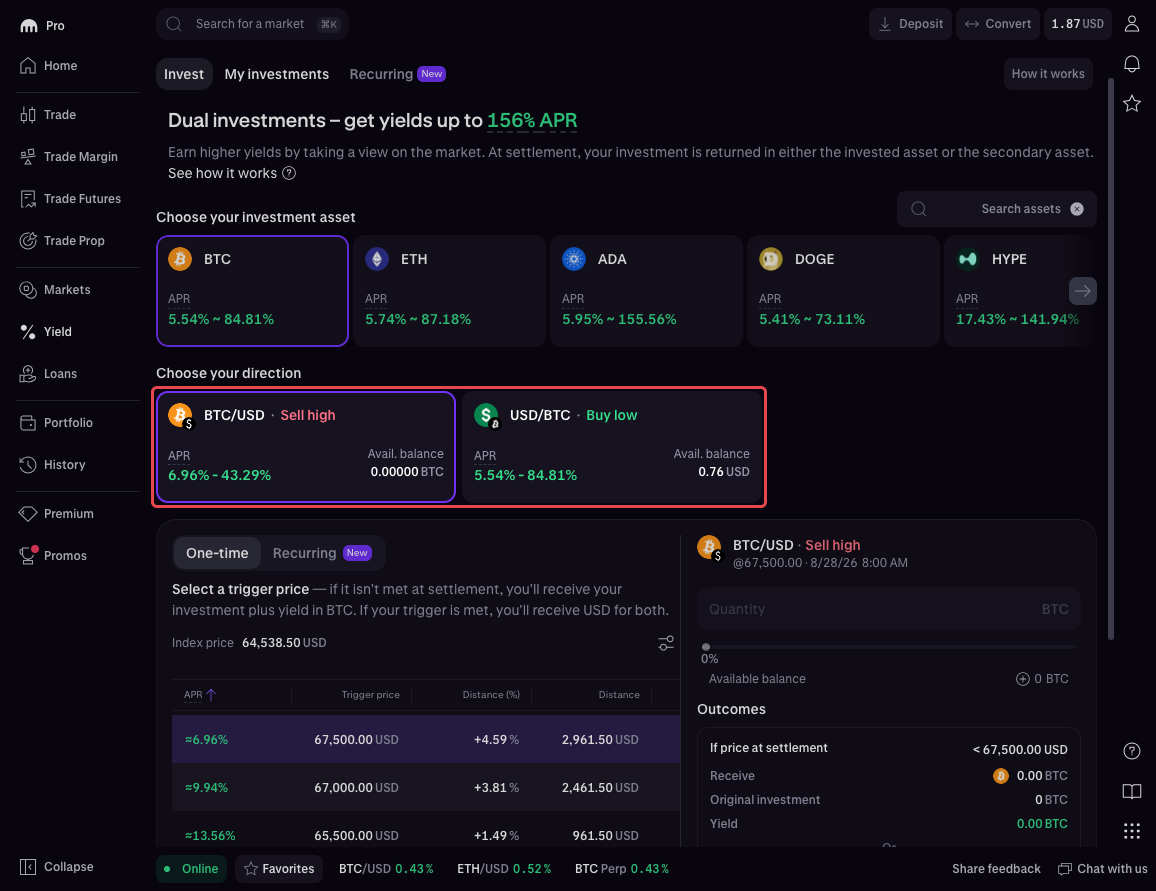
Task: Click the plus icon next to 0 BTC
Action: (x=1023, y=679)
